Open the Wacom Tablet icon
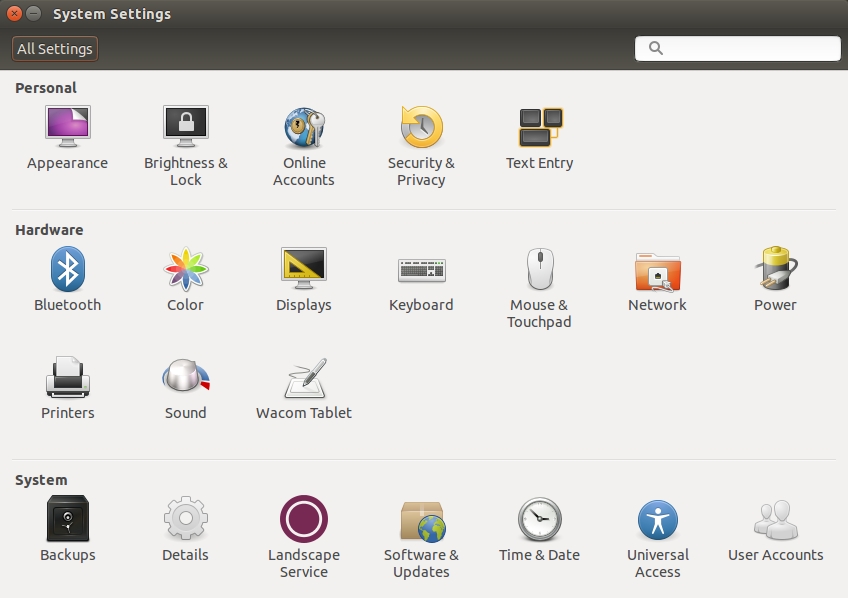The width and height of the screenshot is (848, 598). pos(306,377)
